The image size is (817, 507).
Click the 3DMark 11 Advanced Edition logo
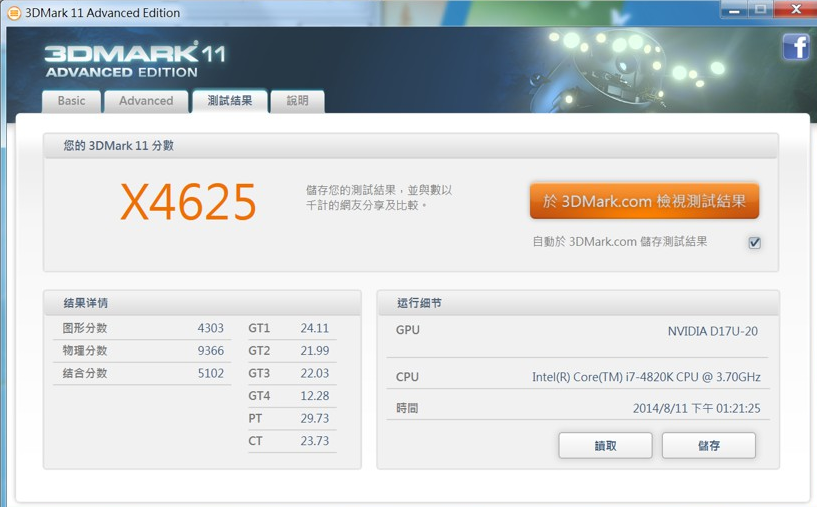click(135, 59)
